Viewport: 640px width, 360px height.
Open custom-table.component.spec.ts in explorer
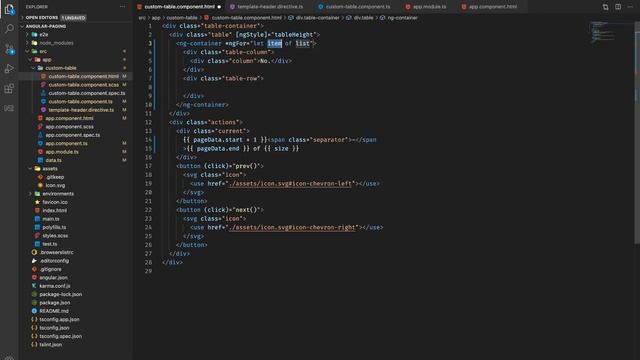(87, 93)
